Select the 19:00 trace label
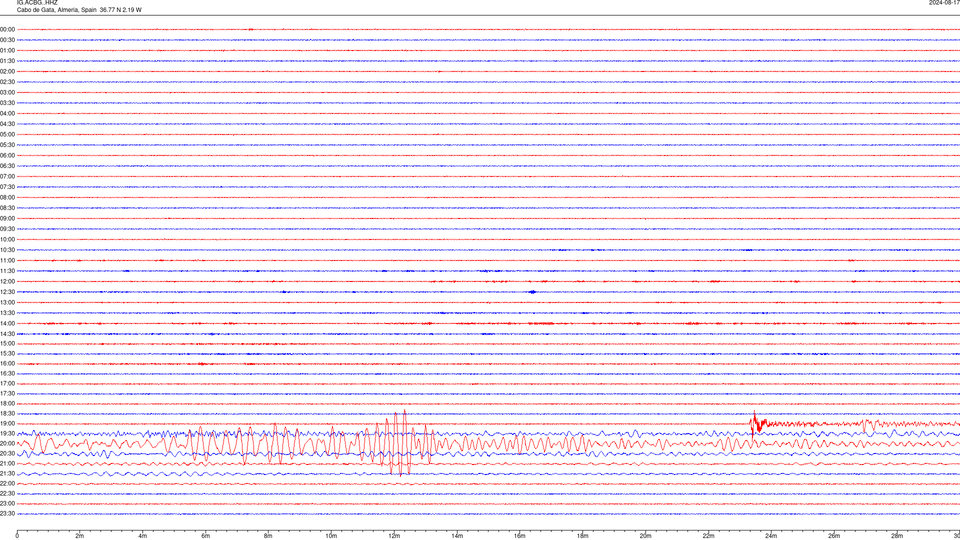The height and width of the screenshot is (540, 960). [x=7, y=424]
